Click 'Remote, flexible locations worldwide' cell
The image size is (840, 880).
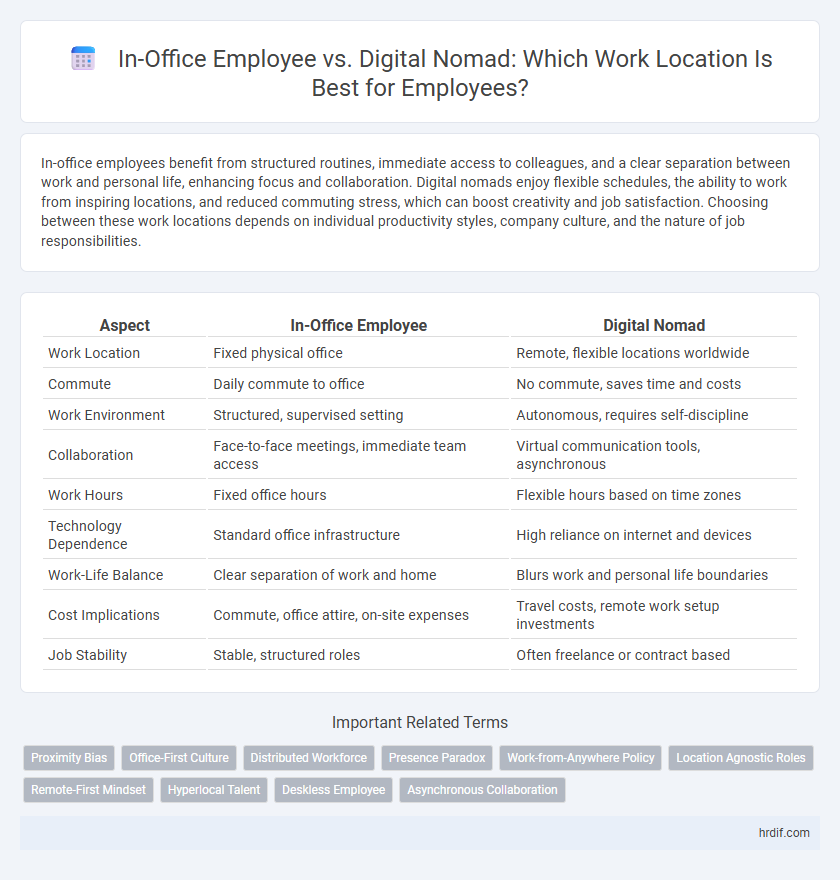(x=632, y=353)
